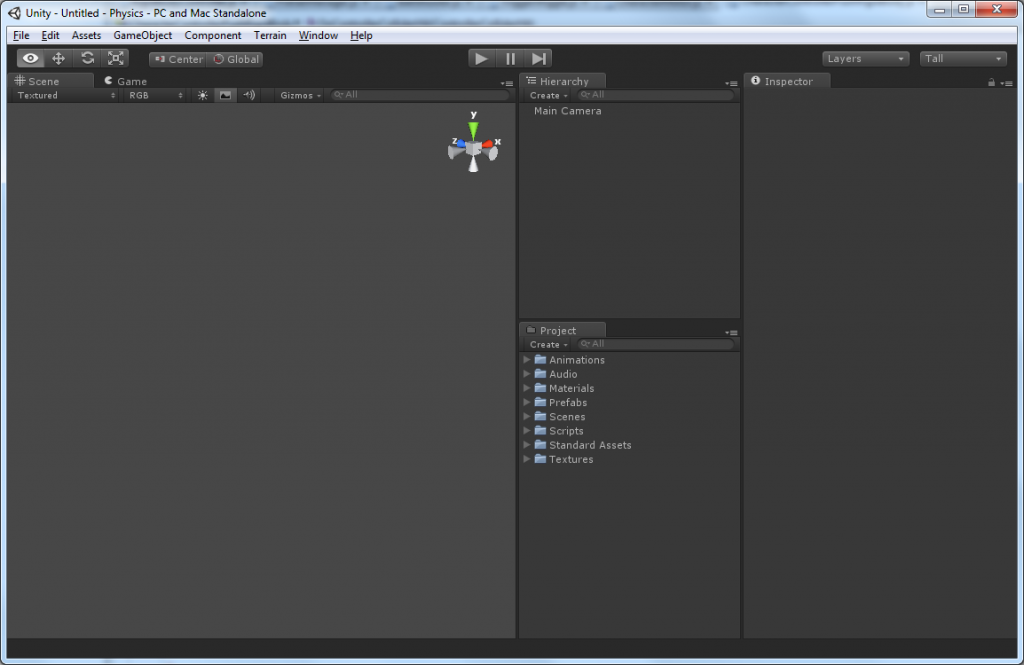This screenshot has width=1024, height=665.
Task: Switch to the Game tab
Action: [126, 81]
